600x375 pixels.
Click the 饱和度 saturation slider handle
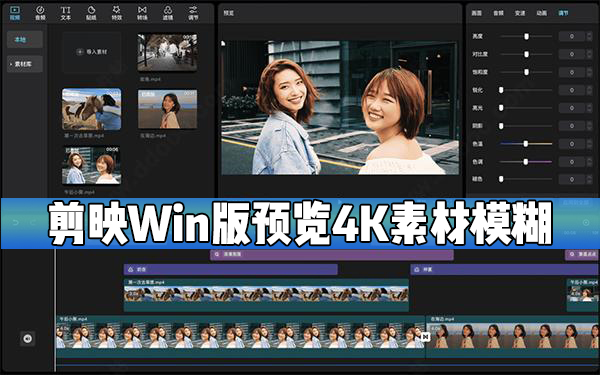coord(527,72)
